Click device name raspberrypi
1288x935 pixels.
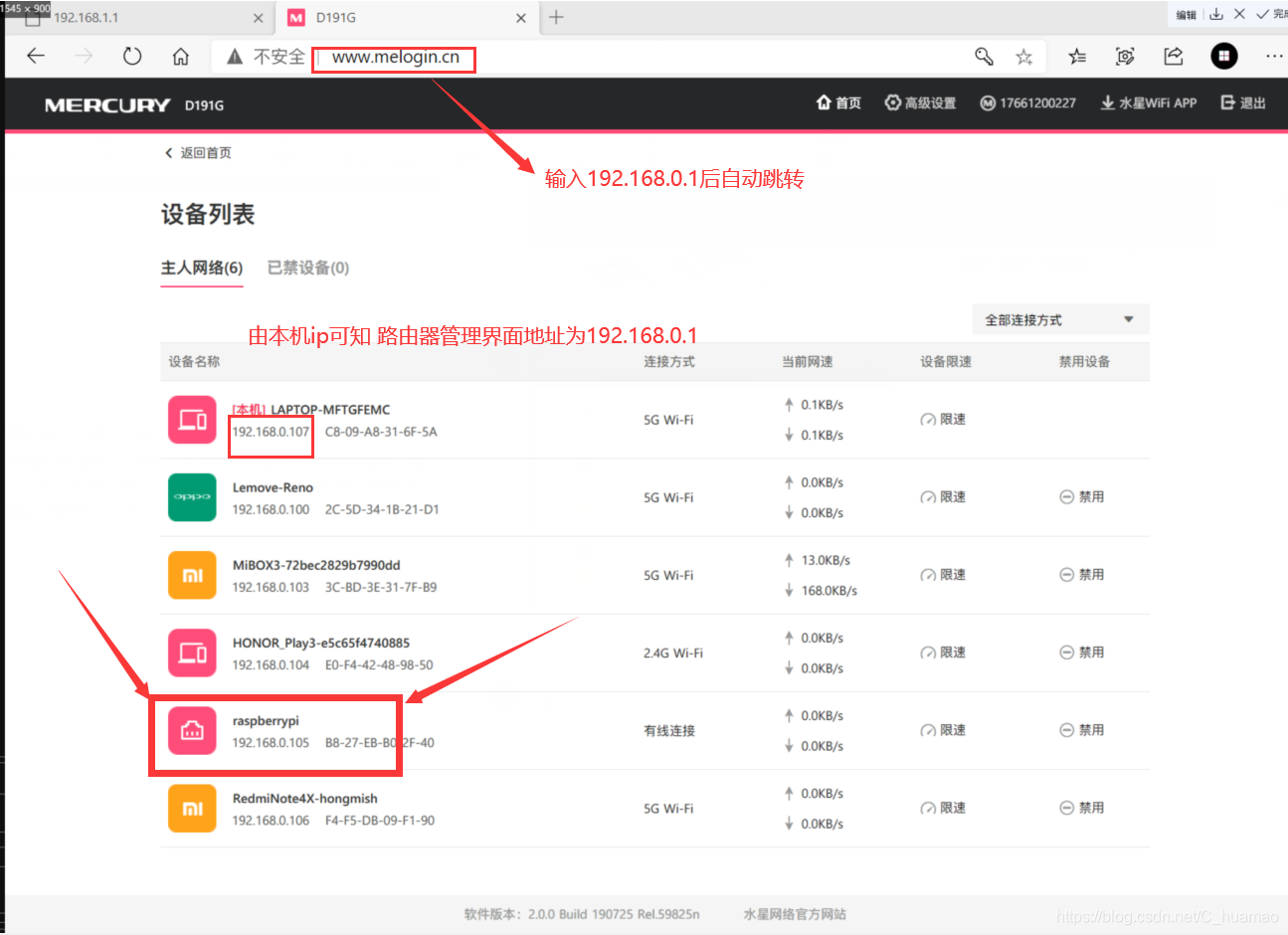tap(266, 721)
